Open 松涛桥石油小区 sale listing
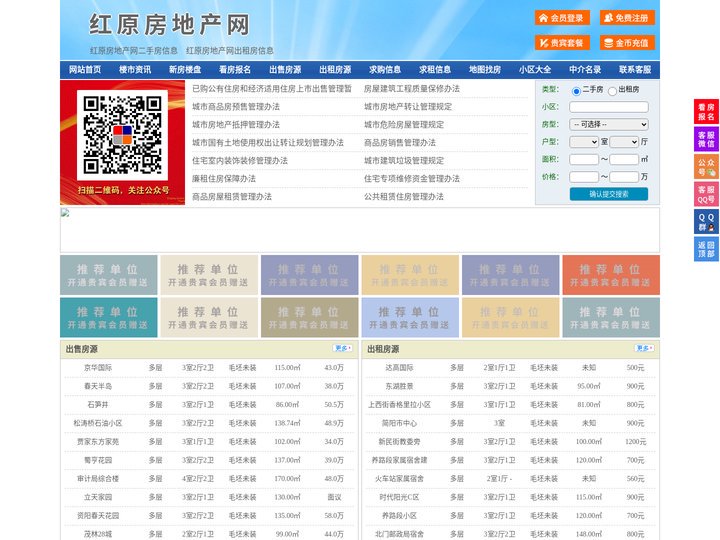Screen dimensions: 720x540 (98, 423)
